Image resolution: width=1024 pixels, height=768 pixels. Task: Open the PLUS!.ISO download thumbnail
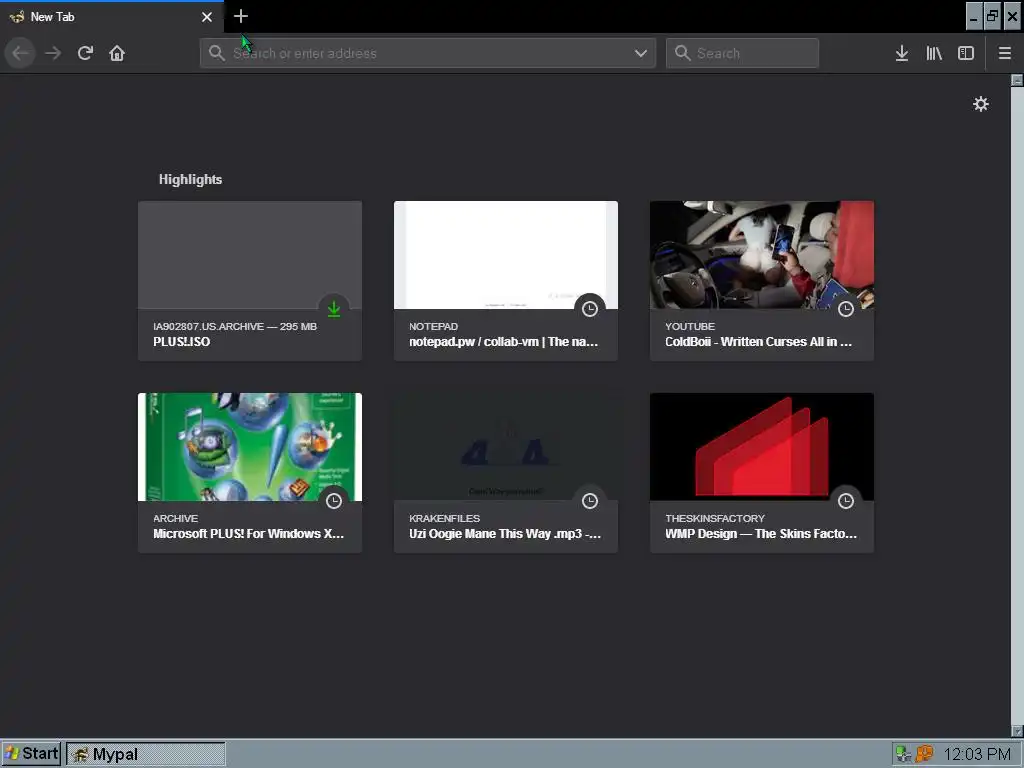(249, 255)
